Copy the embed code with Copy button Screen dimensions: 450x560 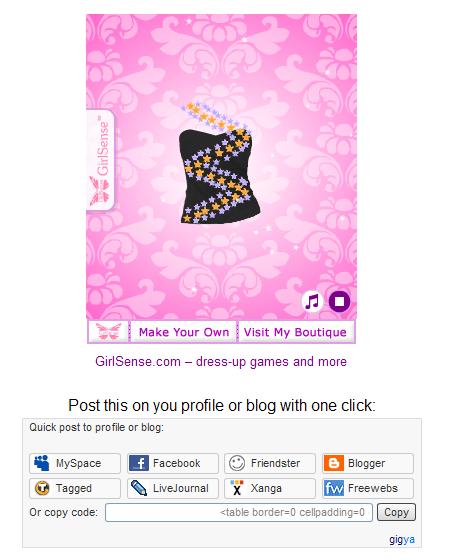click(x=396, y=512)
